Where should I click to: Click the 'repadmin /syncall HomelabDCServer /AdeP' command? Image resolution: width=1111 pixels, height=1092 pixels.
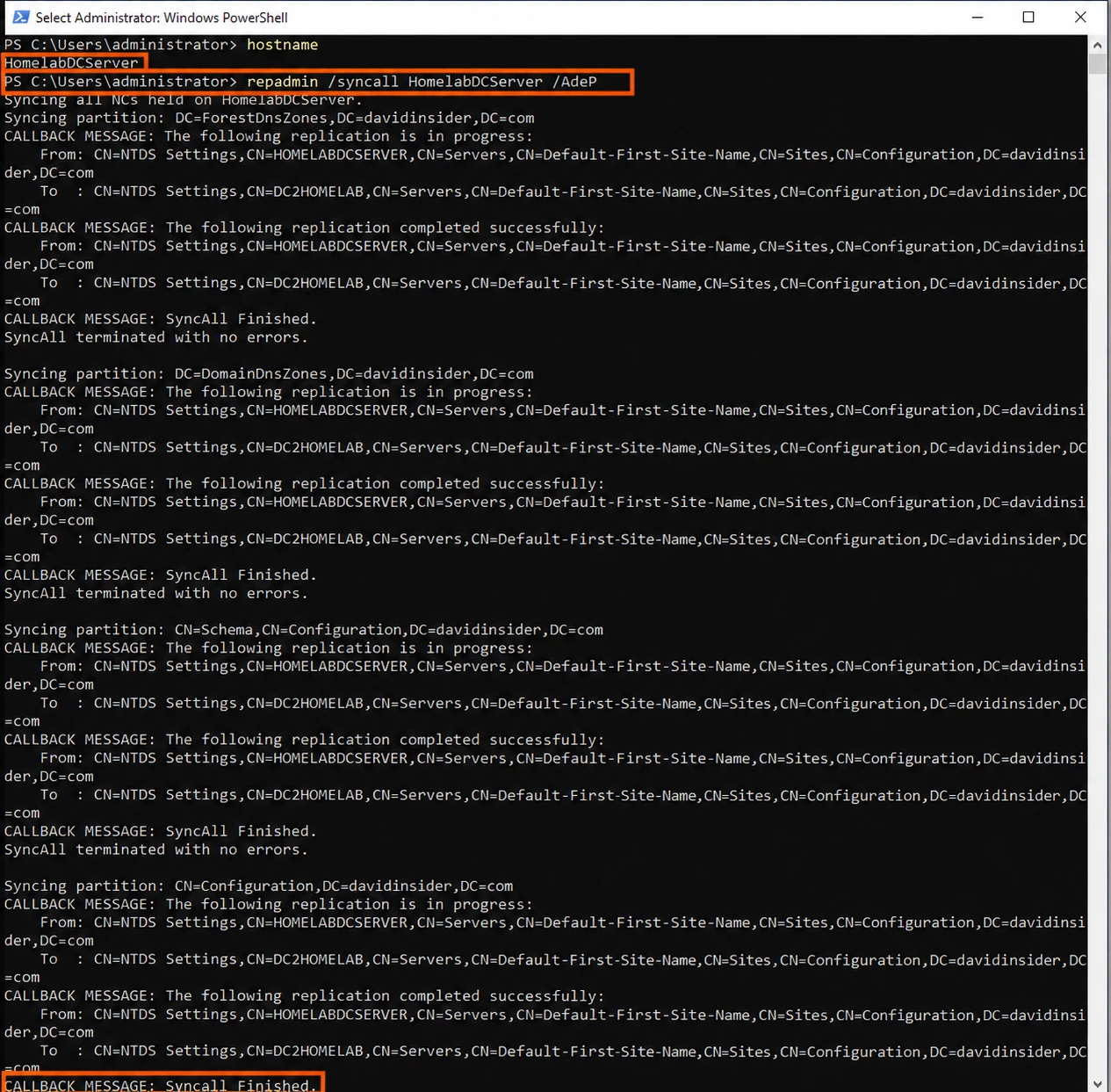[x=422, y=81]
